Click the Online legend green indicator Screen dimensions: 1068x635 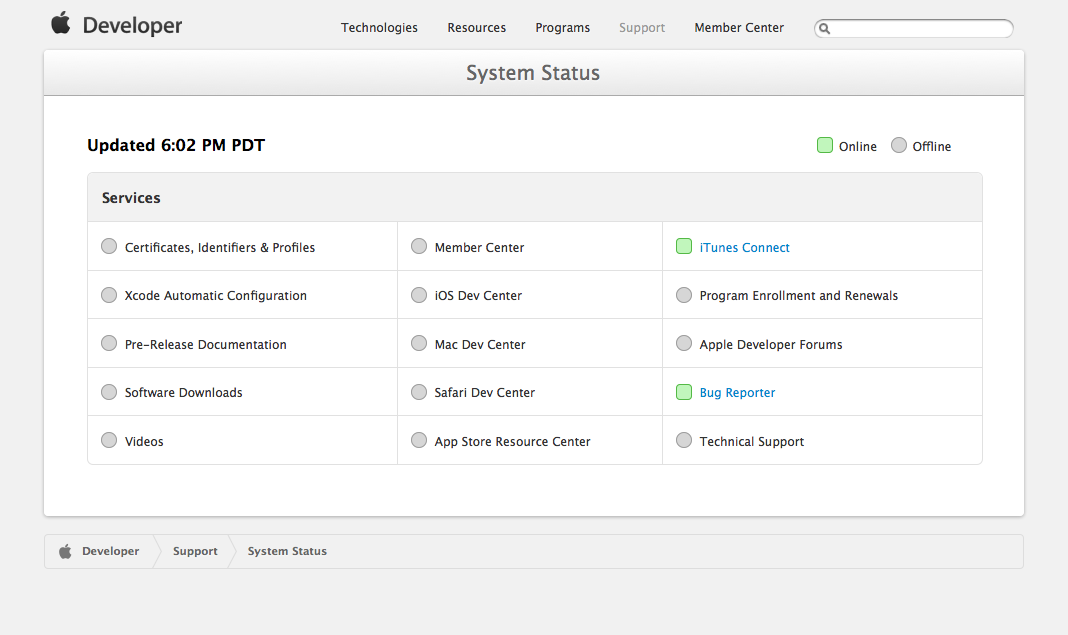click(x=825, y=146)
